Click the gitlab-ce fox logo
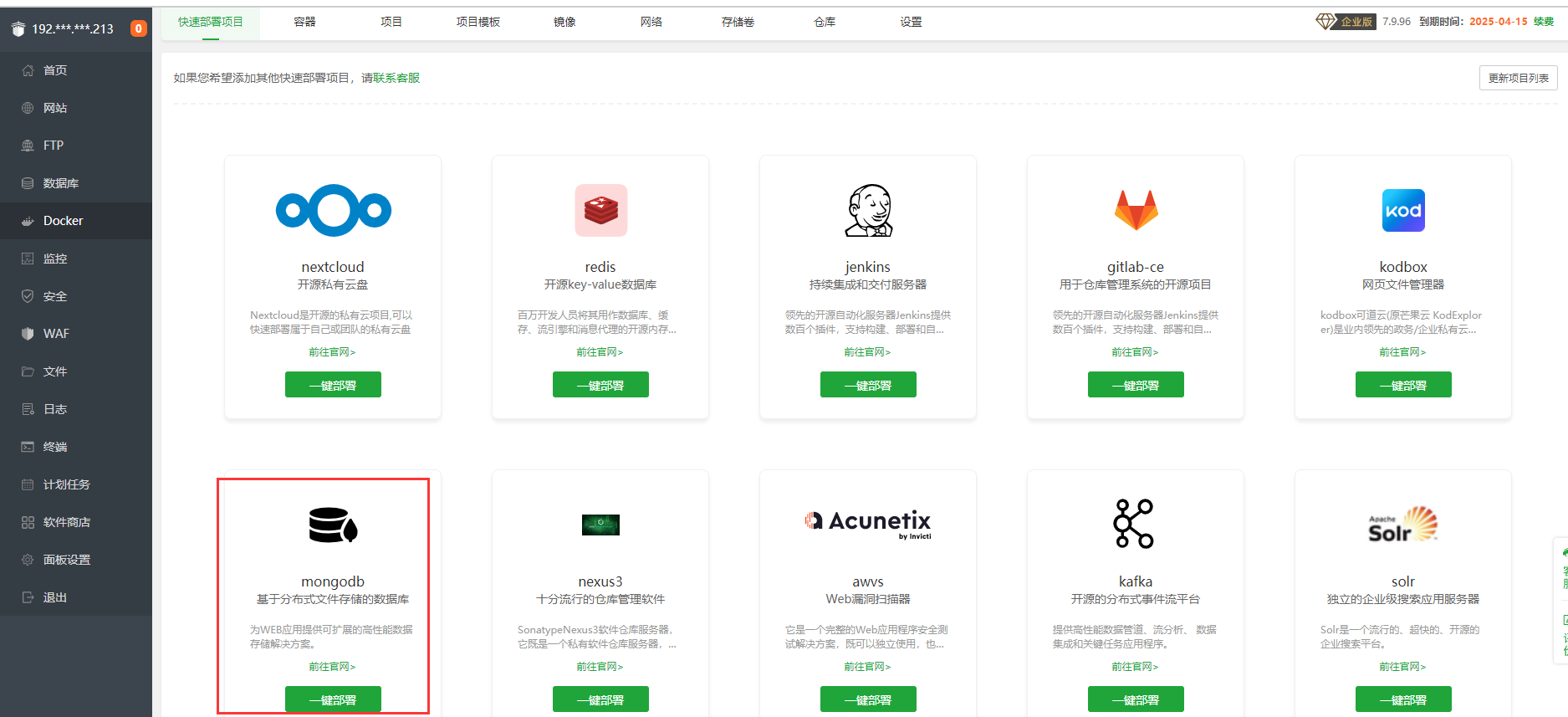 (1136, 210)
